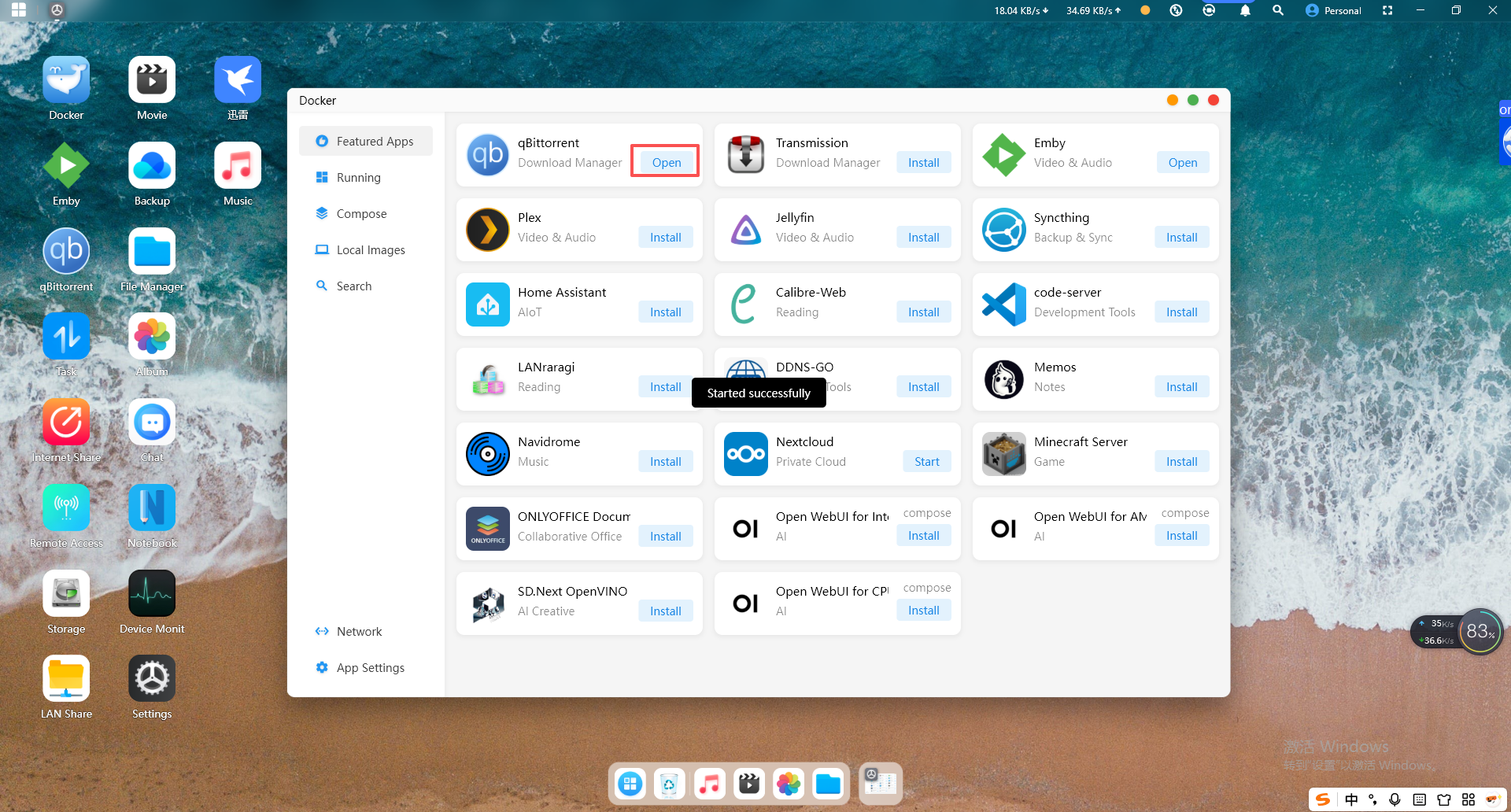The height and width of the screenshot is (812, 1511).
Task: Open the Task desktop app
Action: (x=66, y=336)
